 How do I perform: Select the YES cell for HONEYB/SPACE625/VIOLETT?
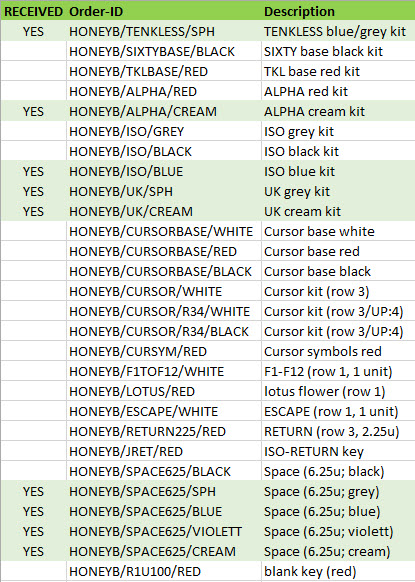coord(33,532)
